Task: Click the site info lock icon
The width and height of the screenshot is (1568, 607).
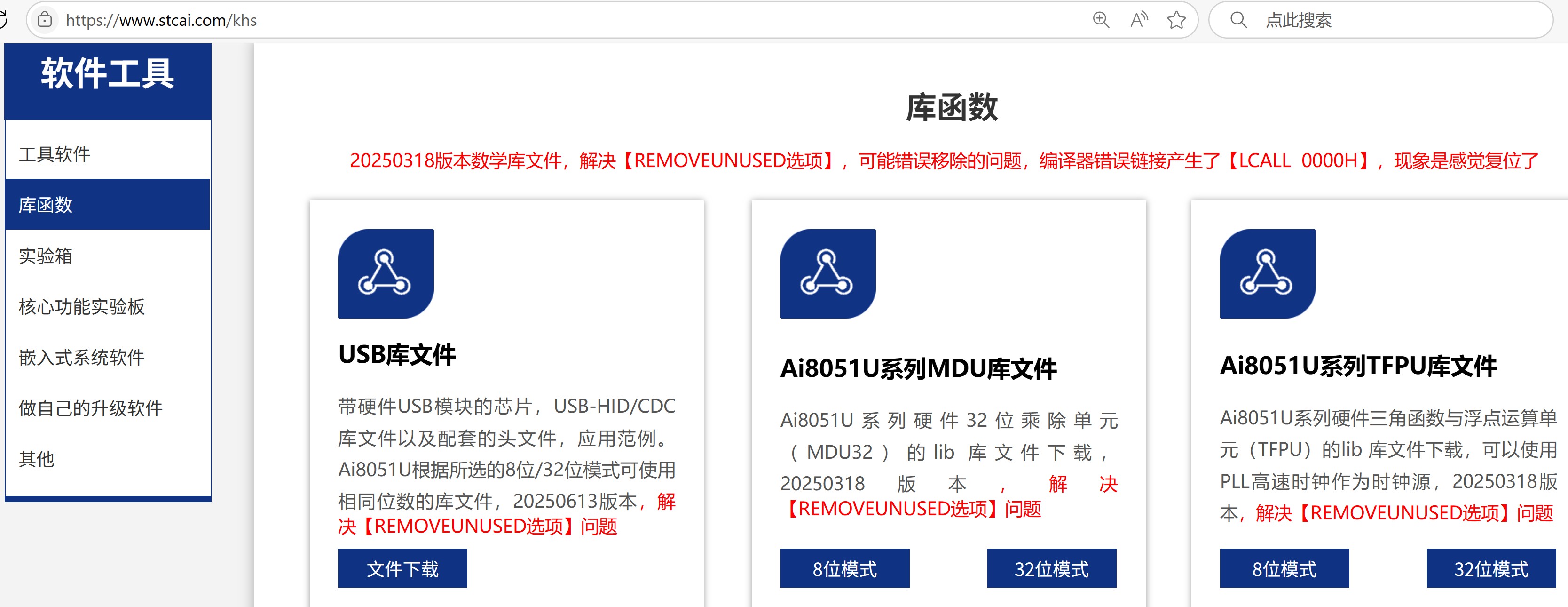Action: click(45, 20)
